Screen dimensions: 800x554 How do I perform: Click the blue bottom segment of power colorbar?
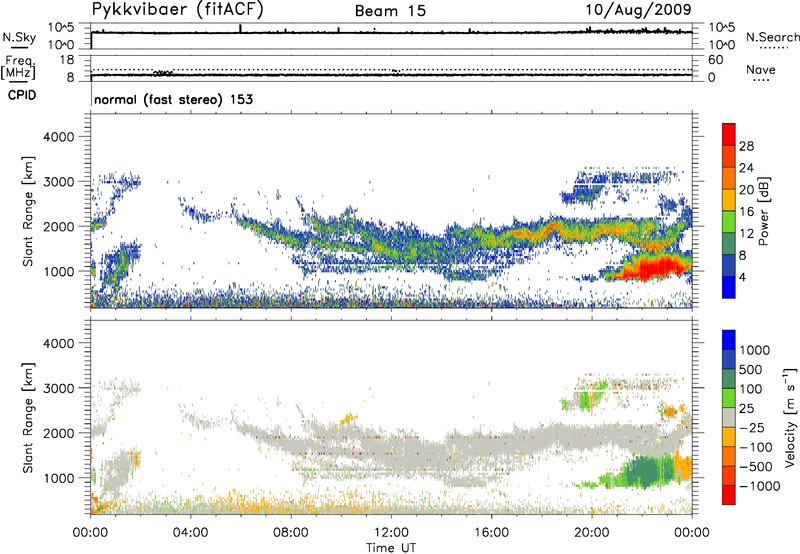pos(729,287)
